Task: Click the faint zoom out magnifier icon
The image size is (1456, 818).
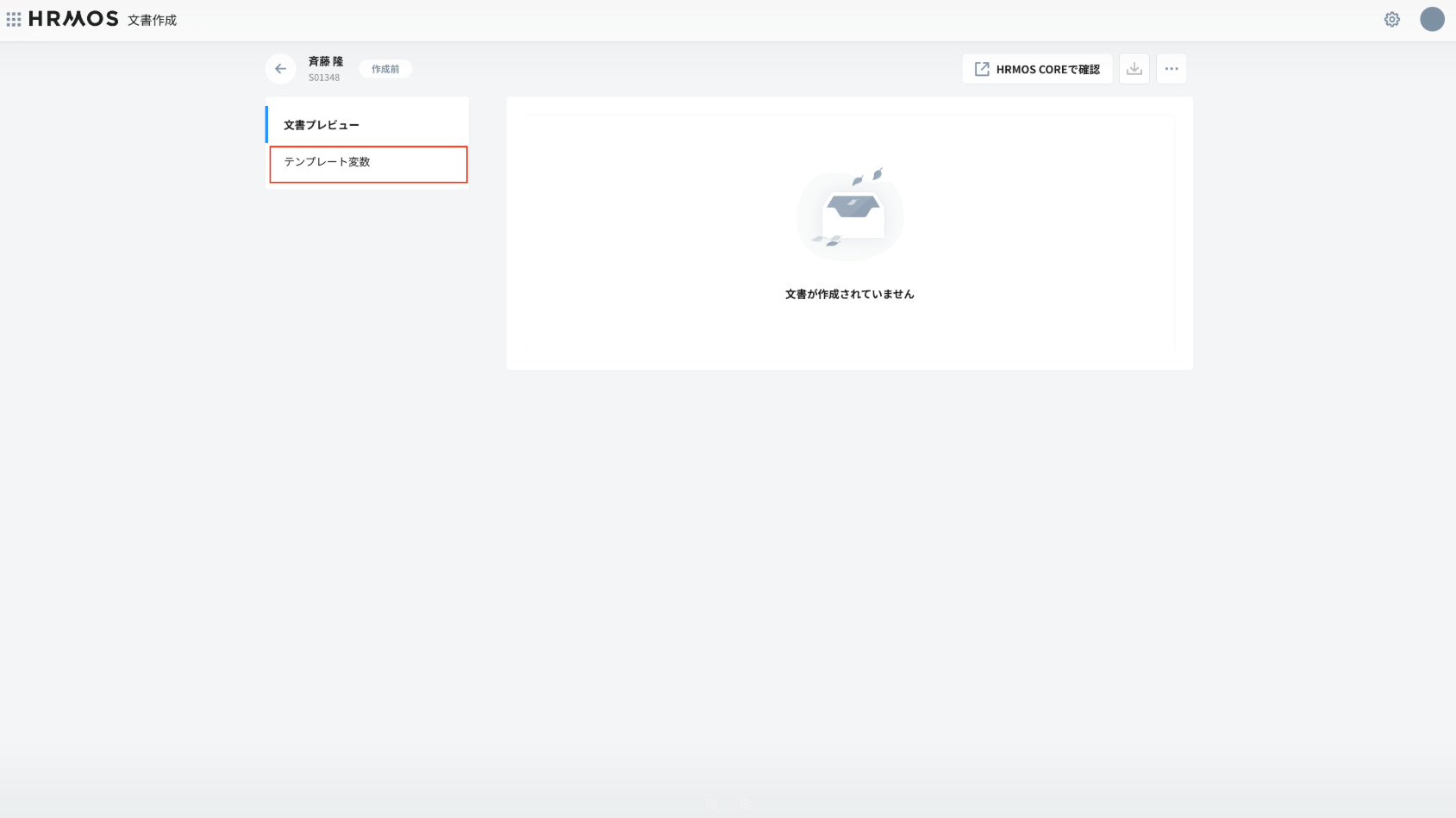Action: pos(712,805)
